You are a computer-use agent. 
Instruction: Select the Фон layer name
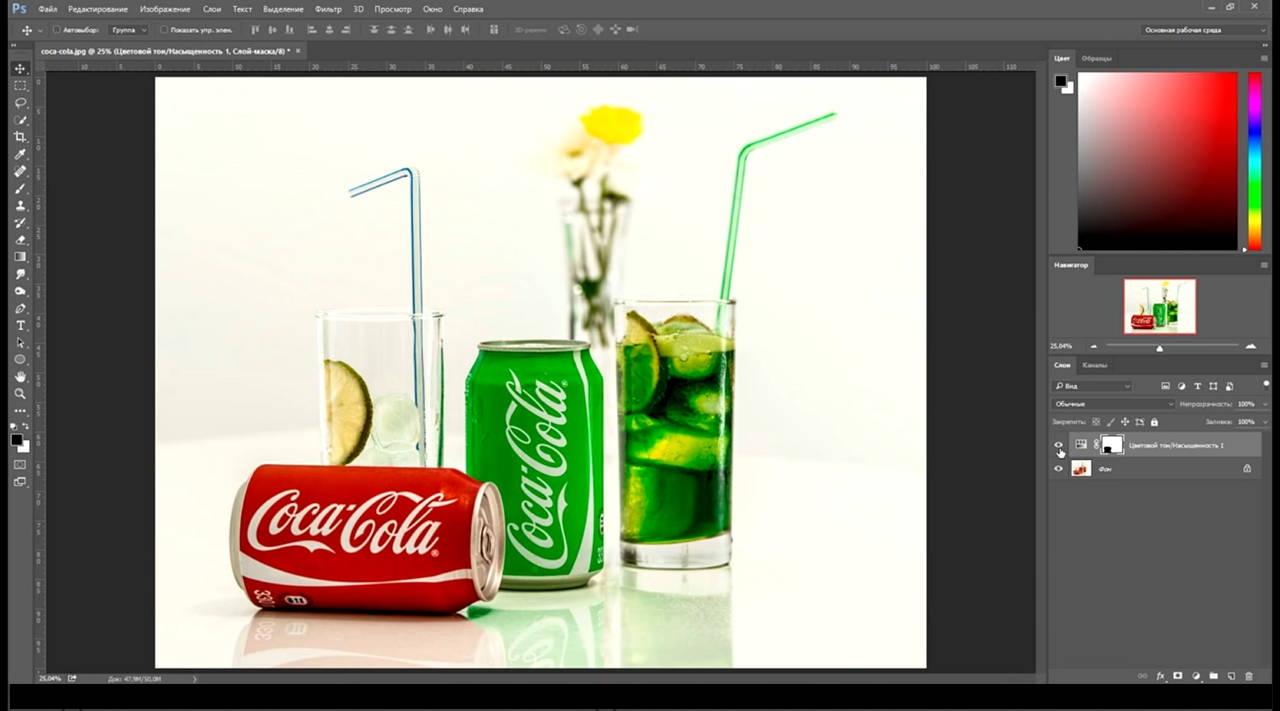[1105, 468]
